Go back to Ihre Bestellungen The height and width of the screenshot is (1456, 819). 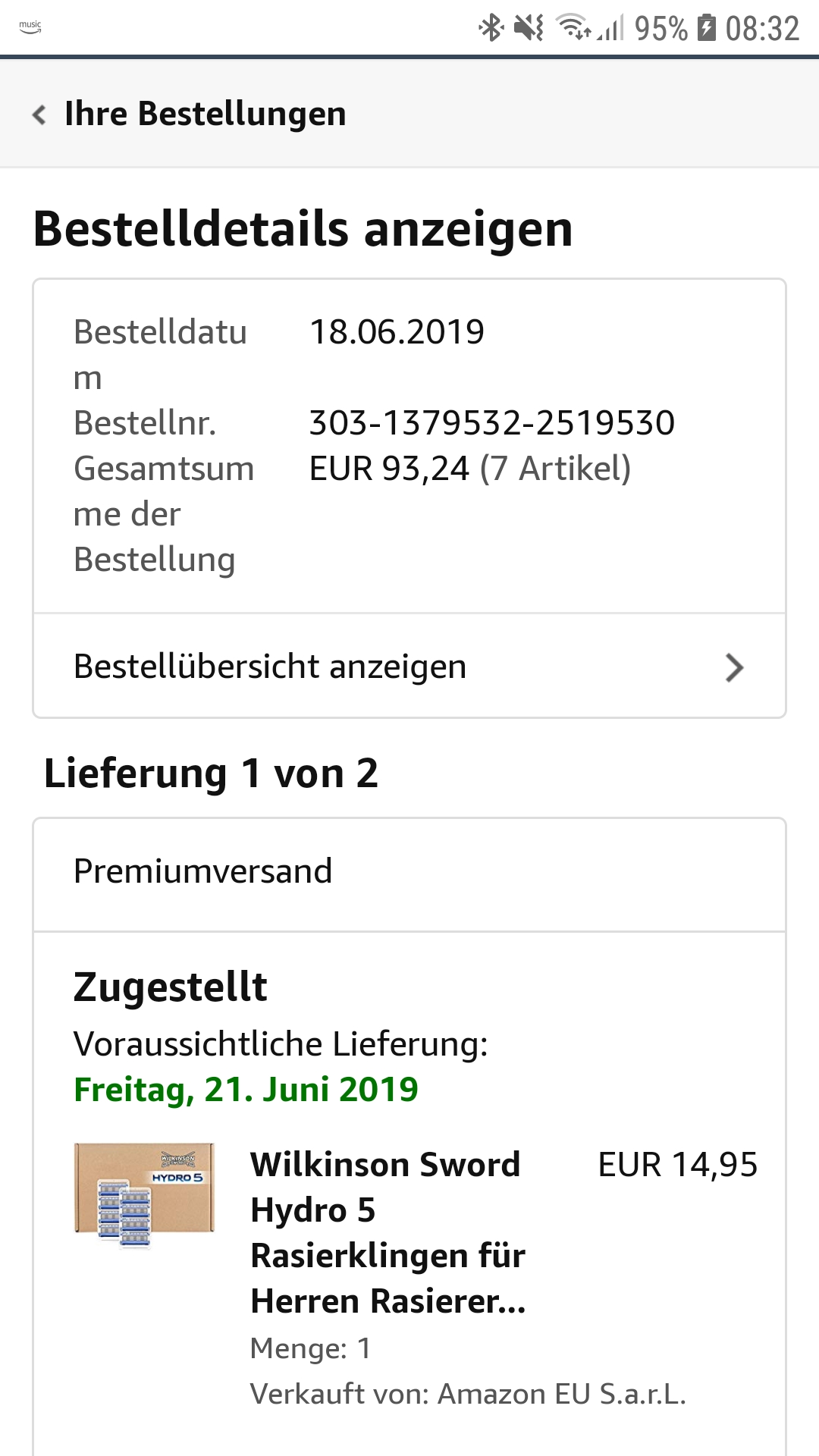[x=205, y=115]
